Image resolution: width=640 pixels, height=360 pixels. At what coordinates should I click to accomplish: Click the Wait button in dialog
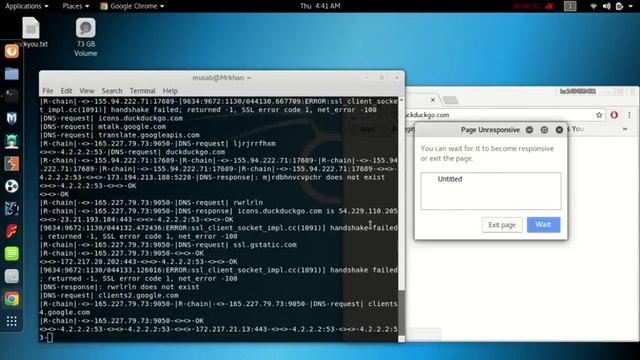[543, 224]
